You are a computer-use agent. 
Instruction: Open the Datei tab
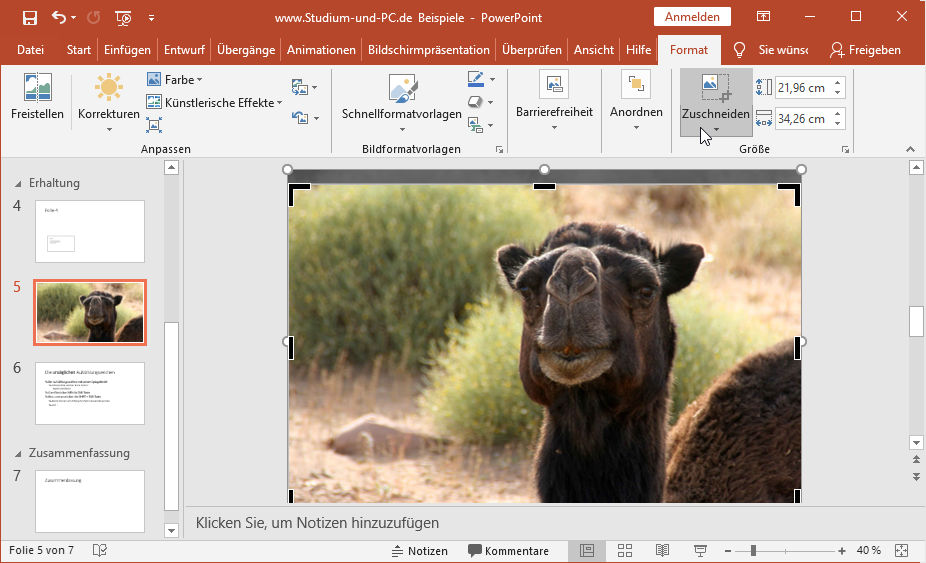pos(30,50)
